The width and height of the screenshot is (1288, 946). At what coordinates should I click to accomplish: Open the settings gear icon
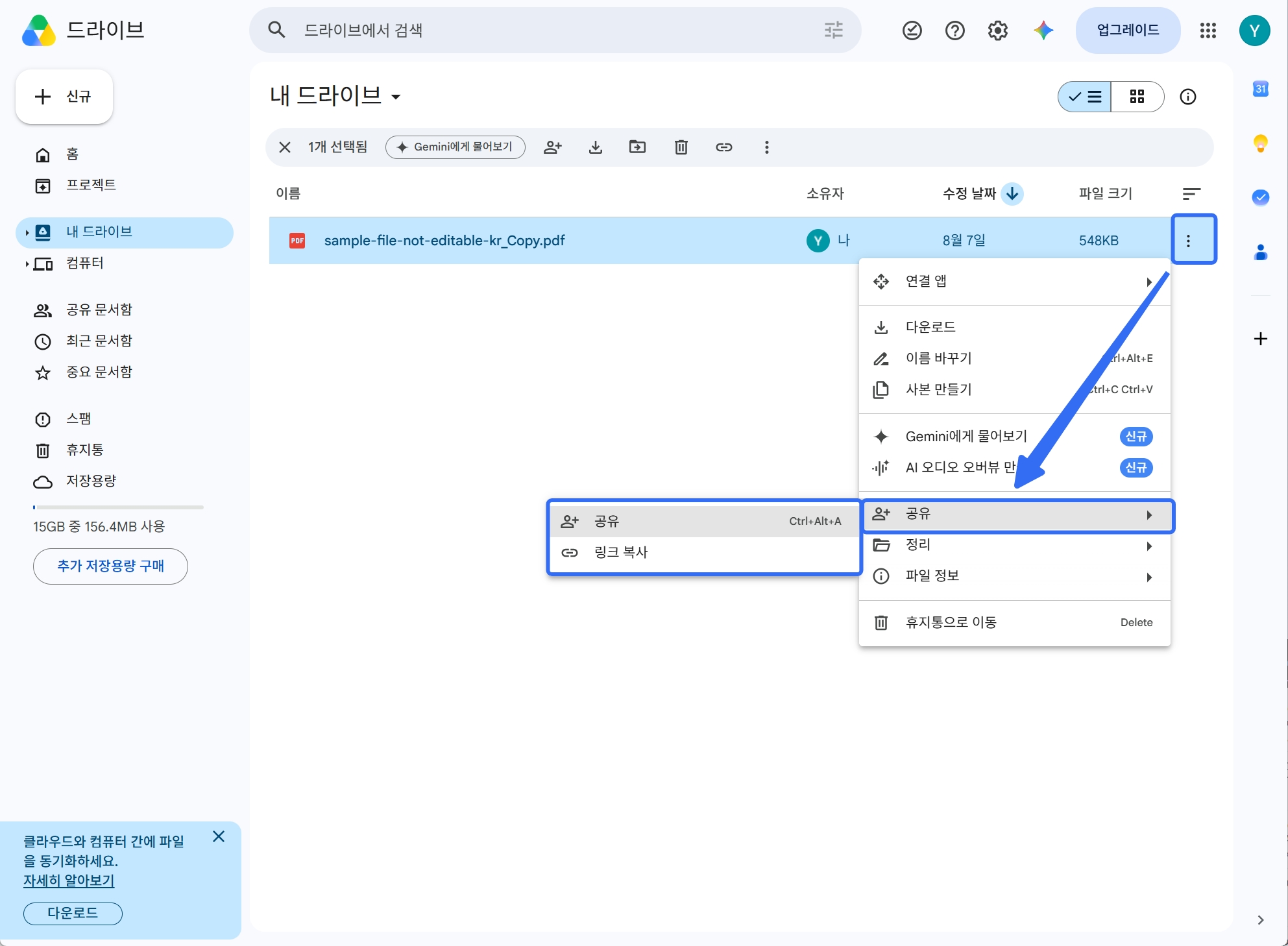(997, 30)
